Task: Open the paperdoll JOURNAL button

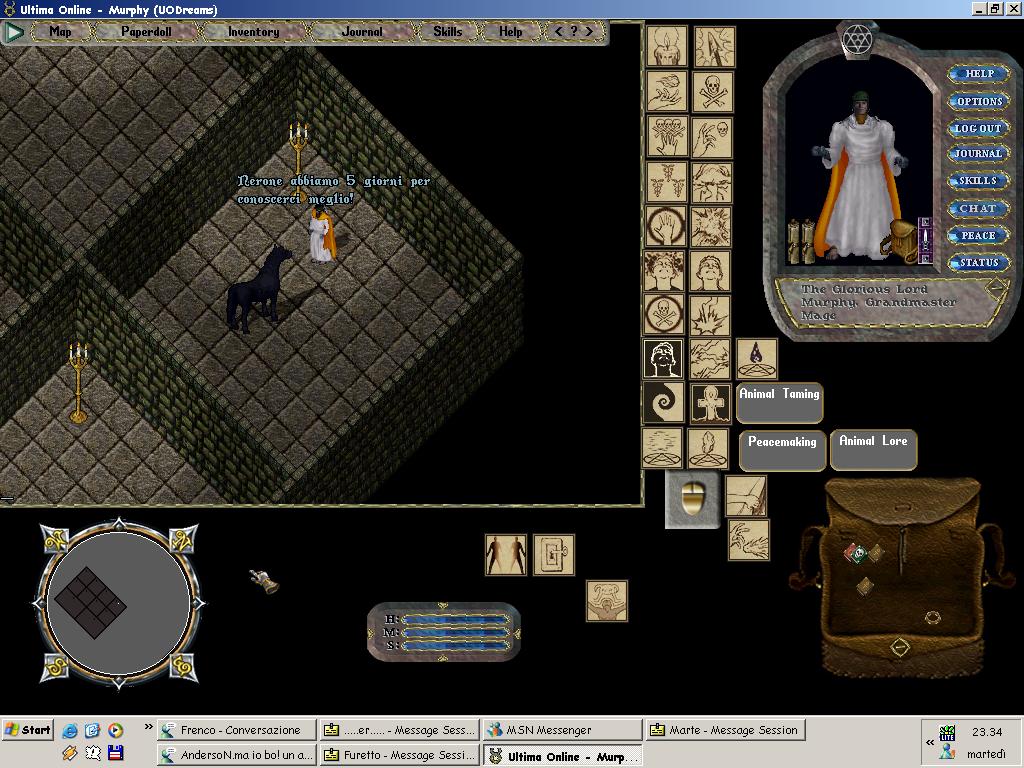Action: (978, 153)
